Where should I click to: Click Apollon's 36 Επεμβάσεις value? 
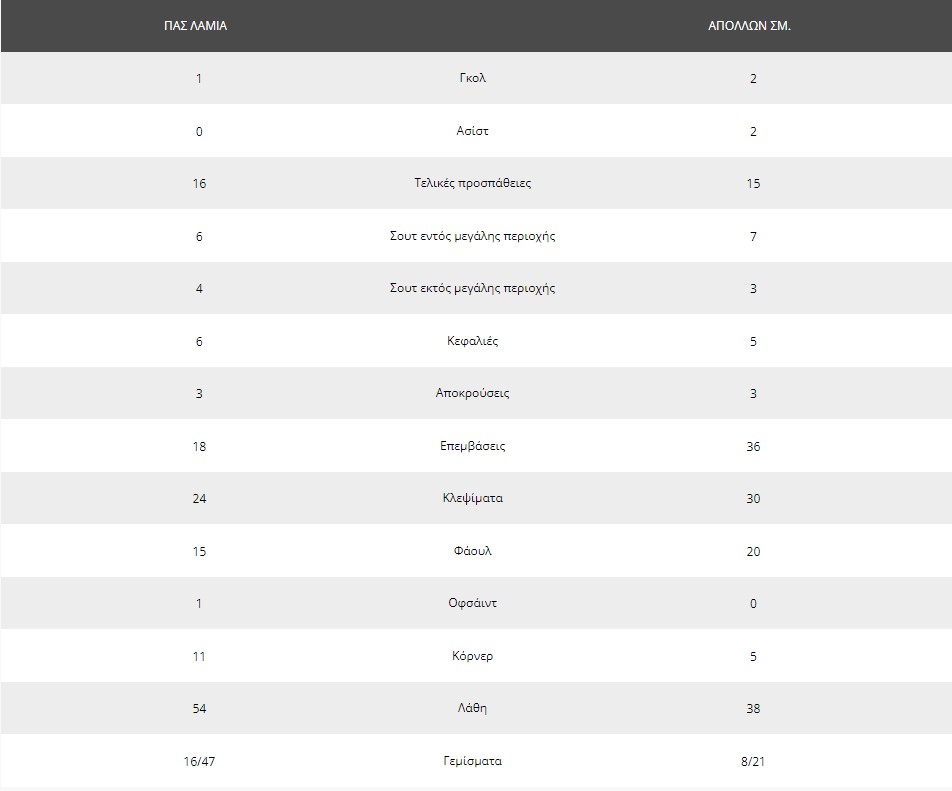(x=753, y=446)
